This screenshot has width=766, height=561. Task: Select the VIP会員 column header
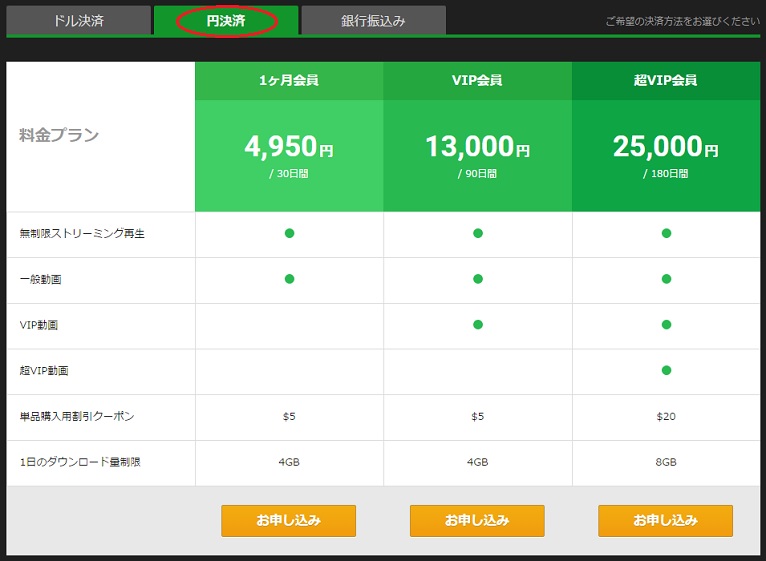477,81
